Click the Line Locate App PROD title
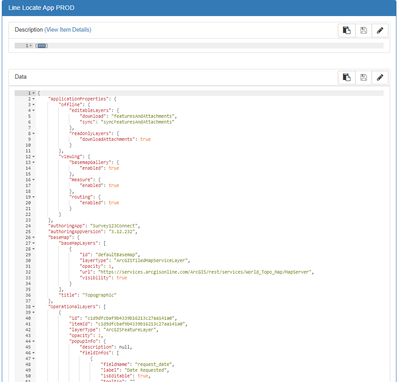 (41, 8)
